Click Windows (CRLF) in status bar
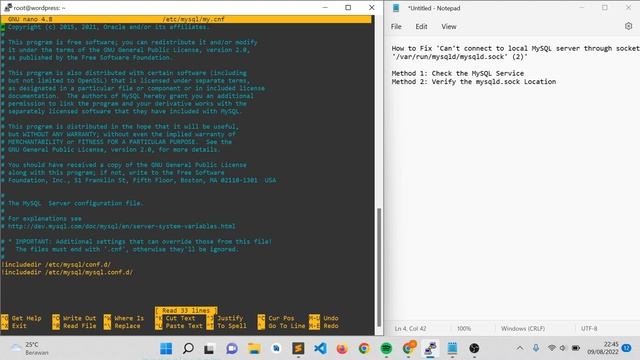 tap(523, 329)
